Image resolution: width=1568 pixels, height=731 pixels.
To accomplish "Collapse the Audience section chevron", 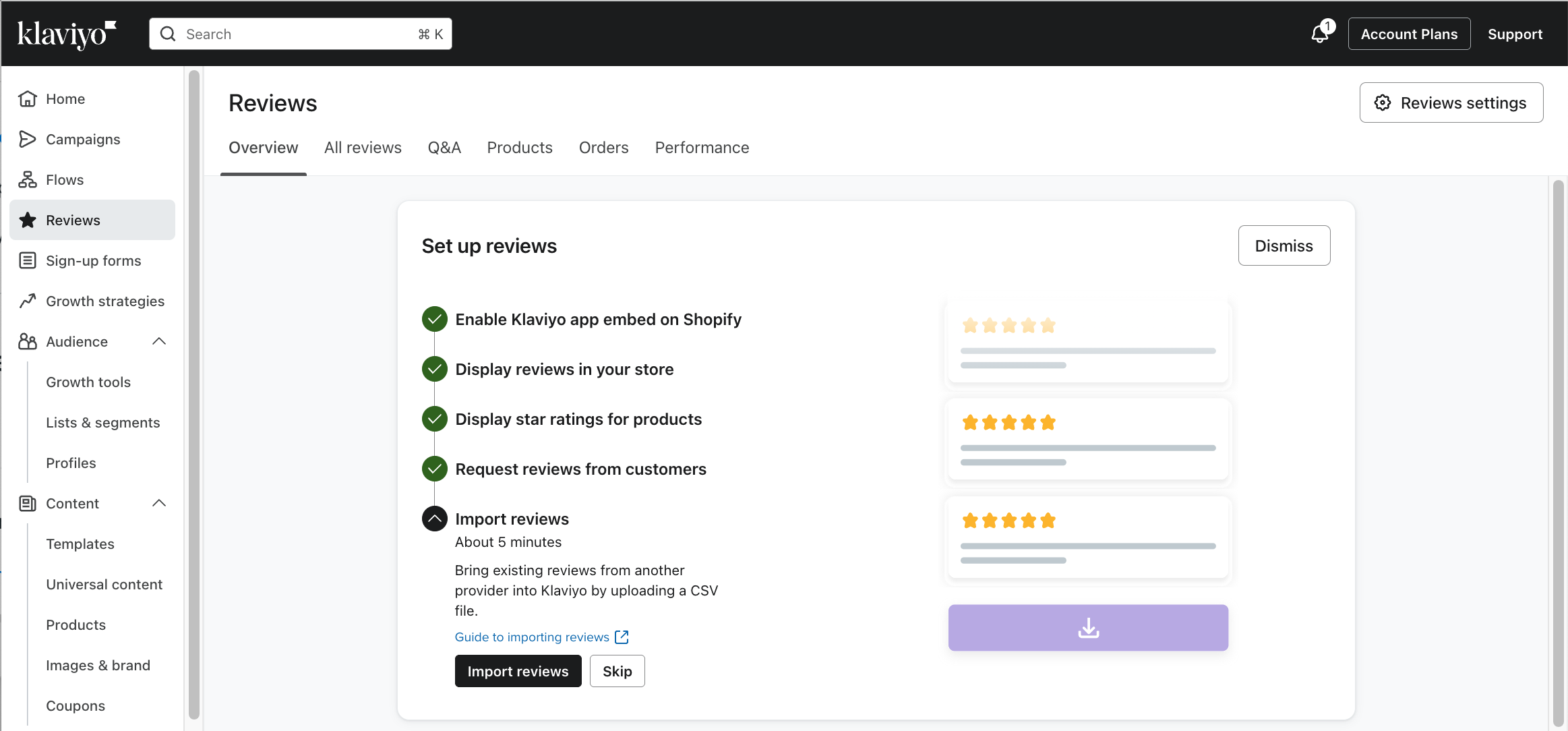I will pyautogui.click(x=159, y=342).
